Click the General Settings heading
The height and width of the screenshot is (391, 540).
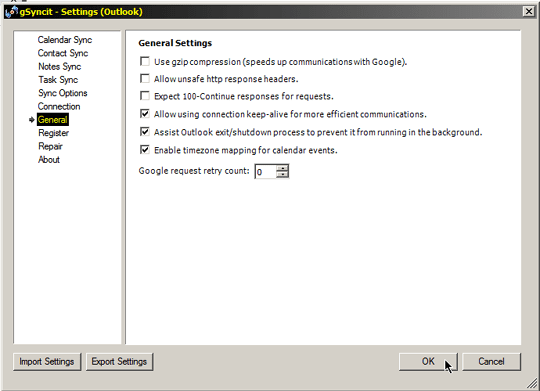click(x=175, y=43)
